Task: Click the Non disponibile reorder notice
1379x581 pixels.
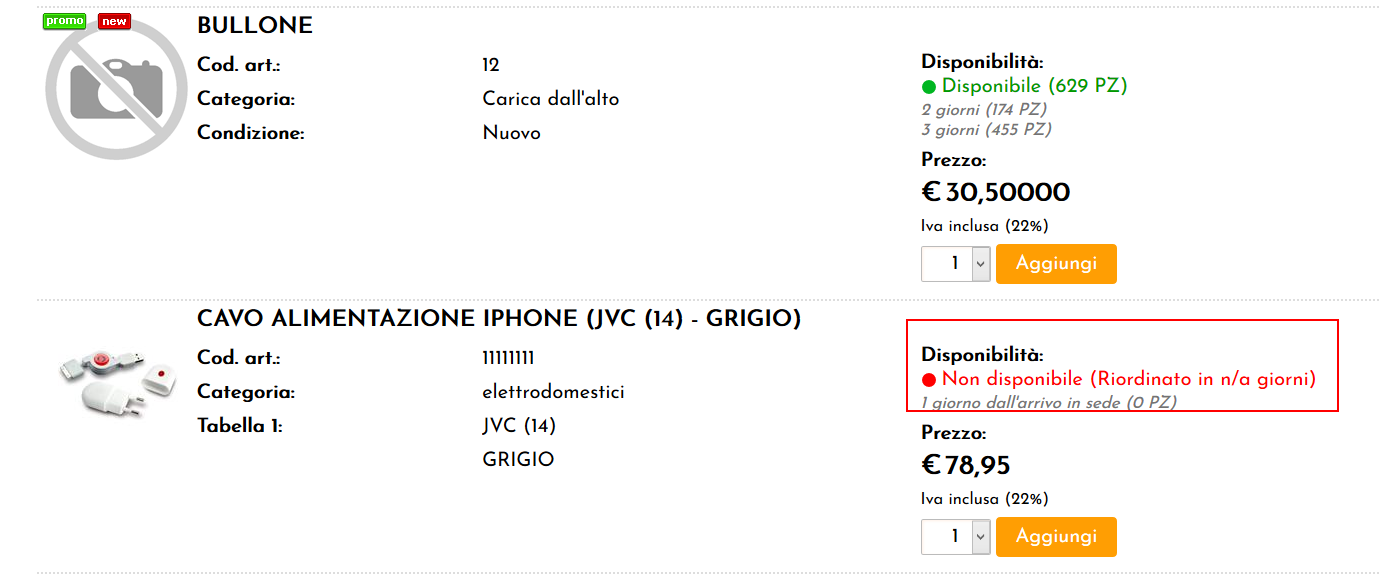Action: point(1129,379)
